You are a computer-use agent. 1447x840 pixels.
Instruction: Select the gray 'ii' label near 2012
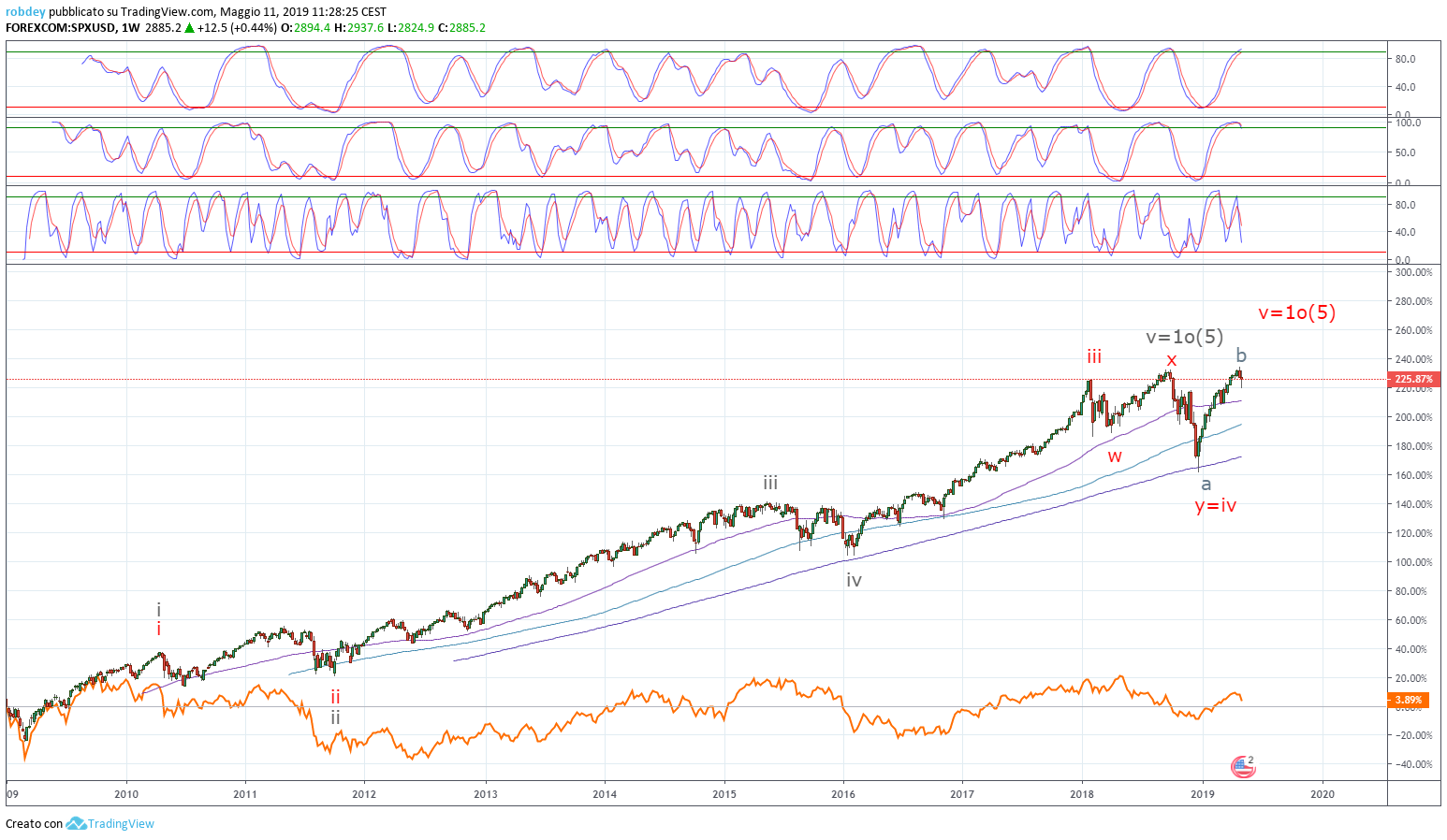coord(335,718)
